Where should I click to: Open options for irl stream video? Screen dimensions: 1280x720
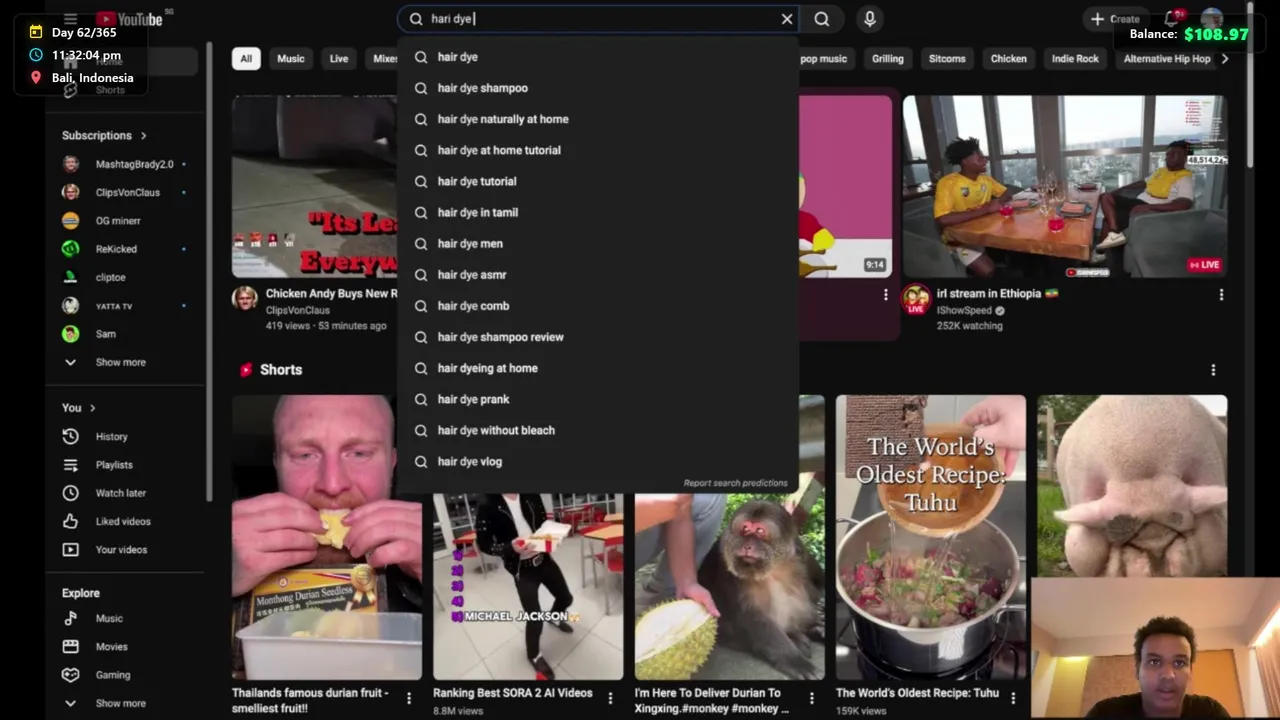pyautogui.click(x=1221, y=295)
